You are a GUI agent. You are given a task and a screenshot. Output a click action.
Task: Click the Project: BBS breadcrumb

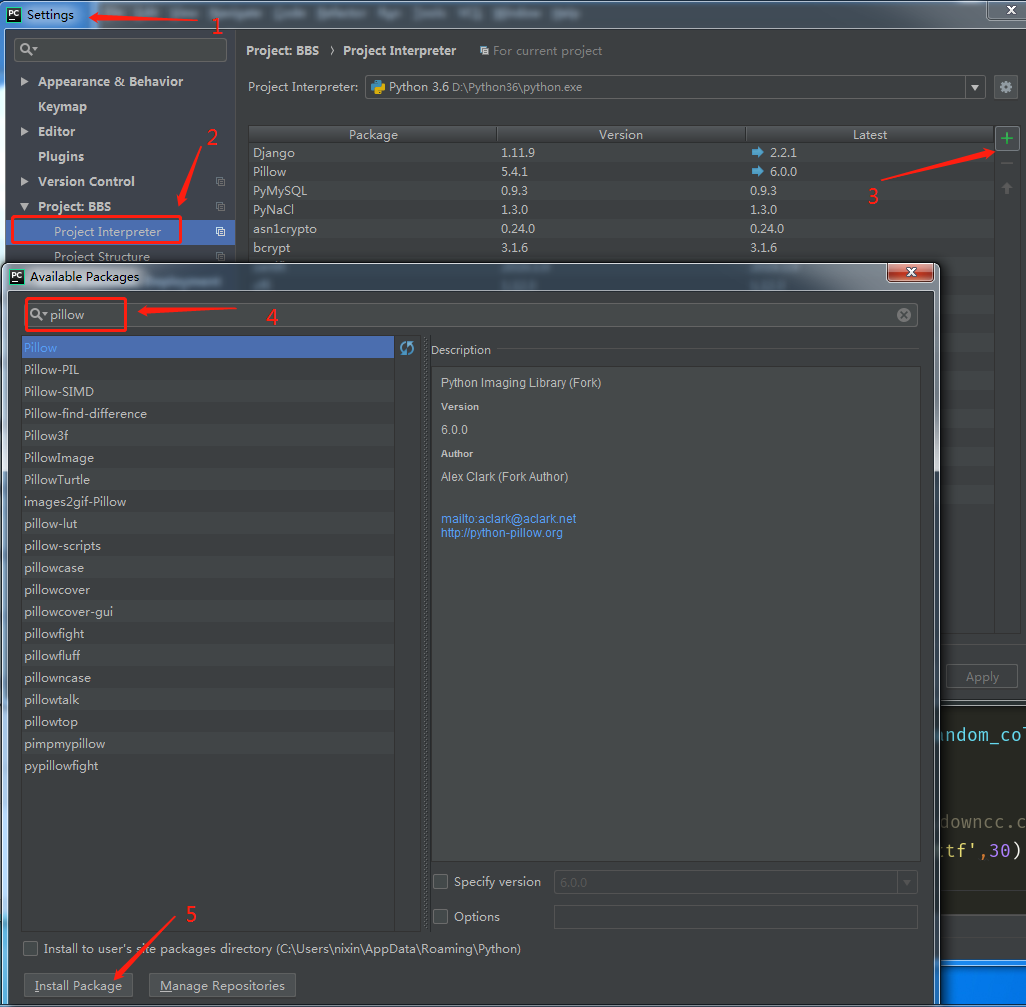coord(282,50)
